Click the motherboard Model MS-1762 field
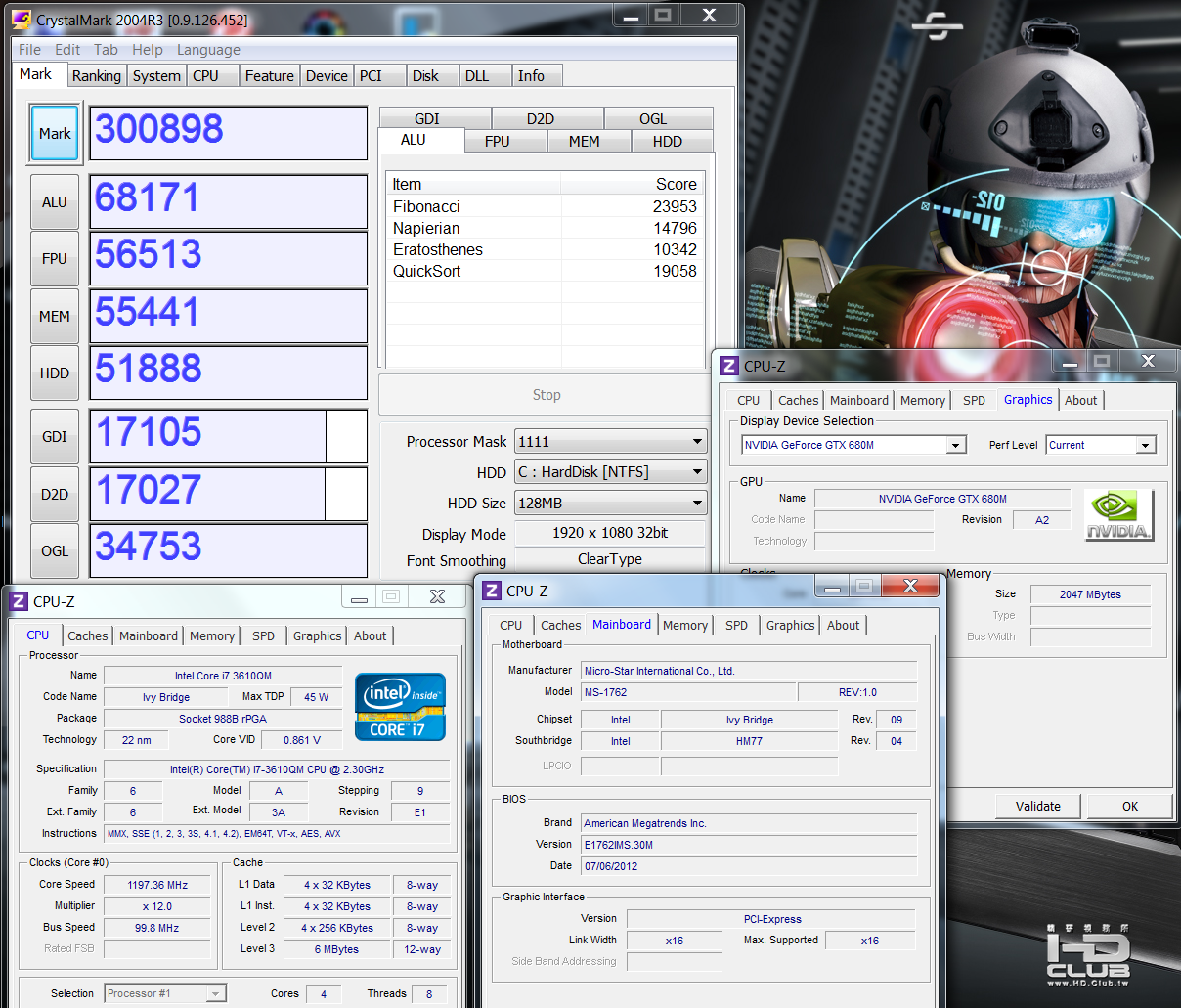The height and width of the screenshot is (1008, 1181). [689, 692]
